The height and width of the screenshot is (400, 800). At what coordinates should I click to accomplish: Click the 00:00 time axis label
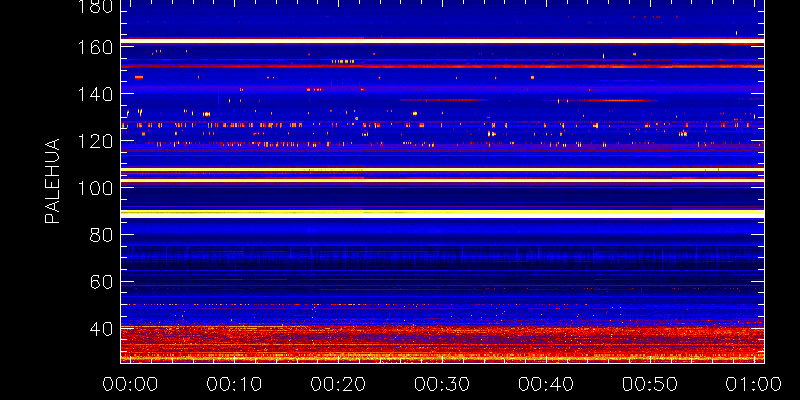pos(130,384)
